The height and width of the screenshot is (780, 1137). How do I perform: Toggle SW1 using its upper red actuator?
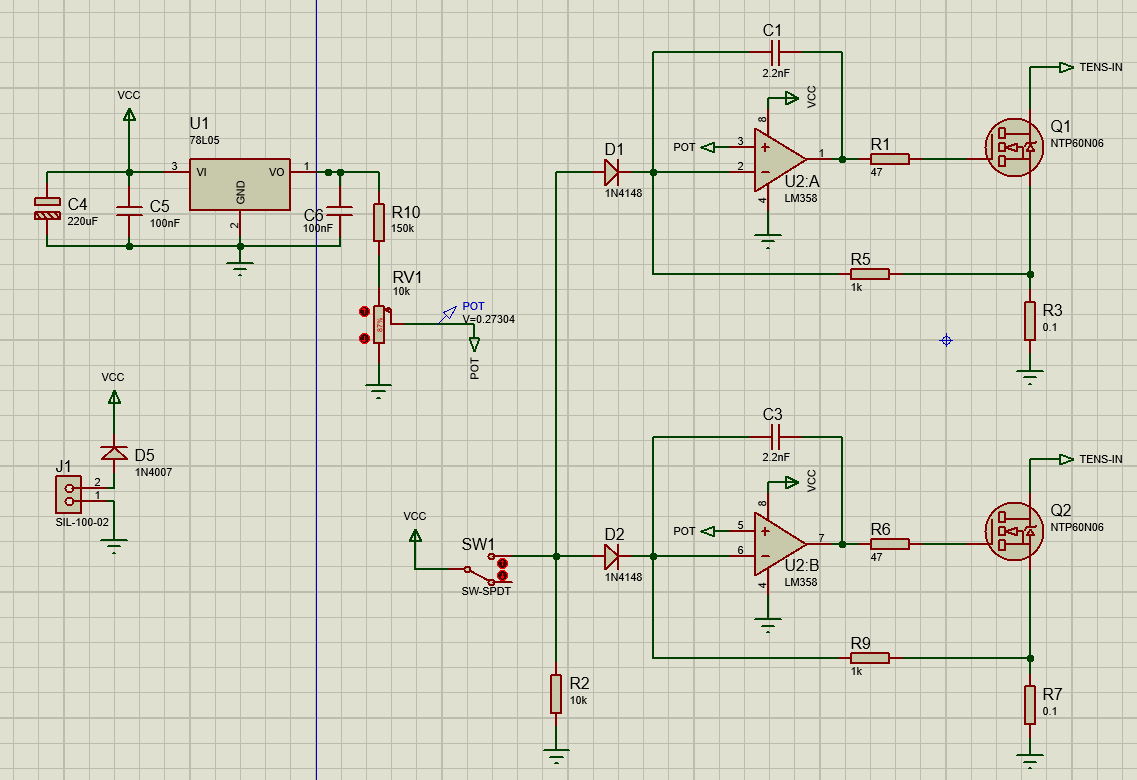[x=502, y=563]
